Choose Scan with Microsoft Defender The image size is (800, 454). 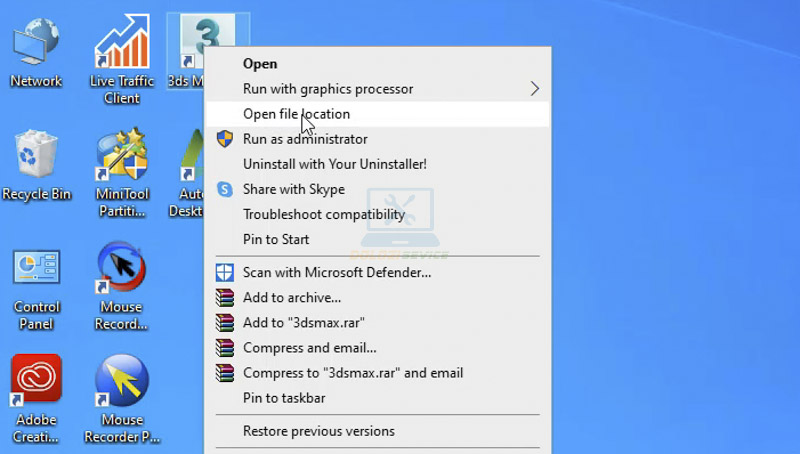[337, 272]
